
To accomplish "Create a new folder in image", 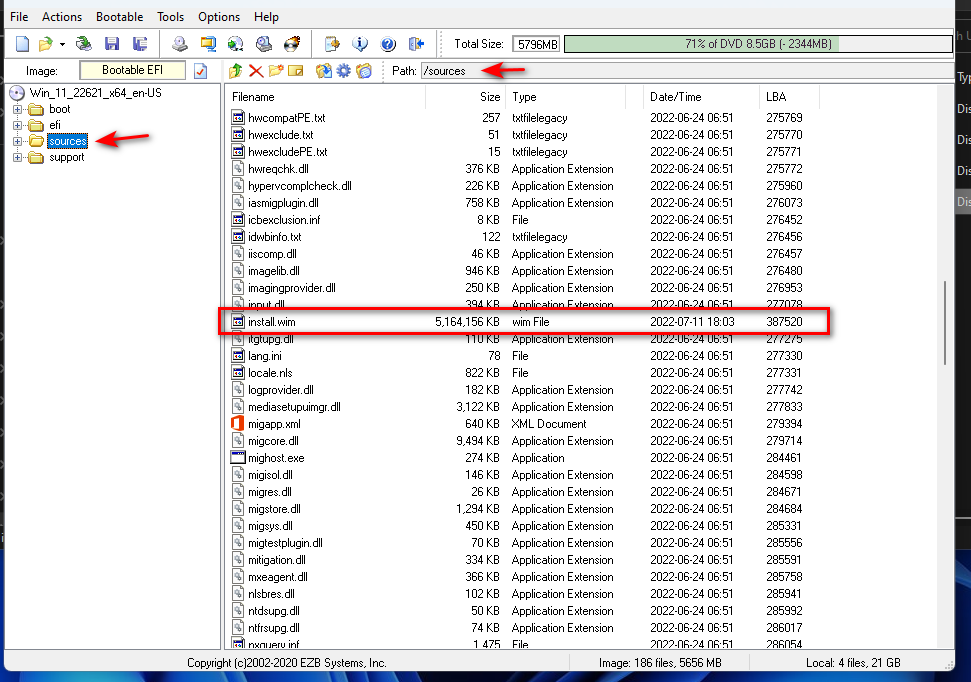I will (x=276, y=71).
